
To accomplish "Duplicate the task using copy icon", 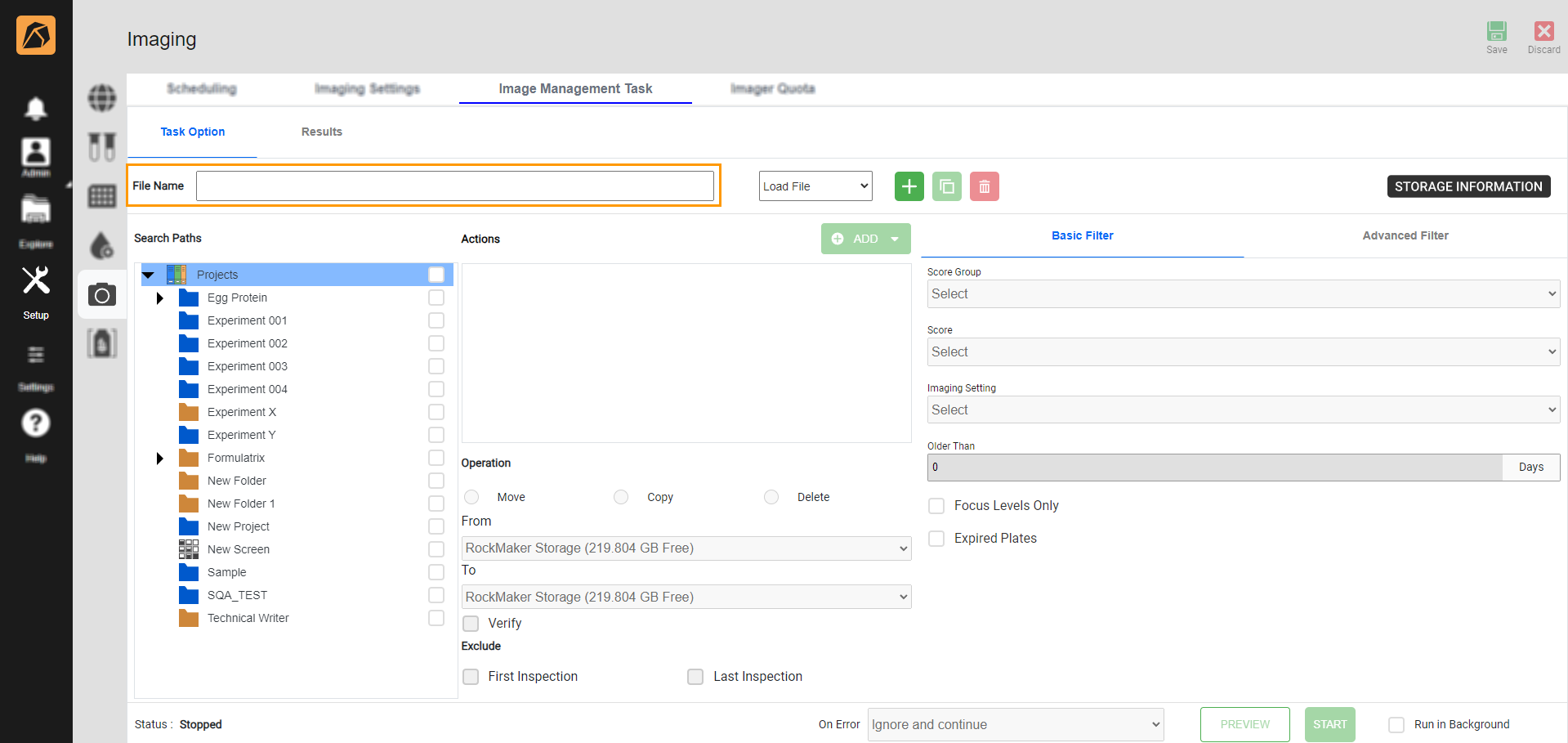I will click(x=946, y=186).
